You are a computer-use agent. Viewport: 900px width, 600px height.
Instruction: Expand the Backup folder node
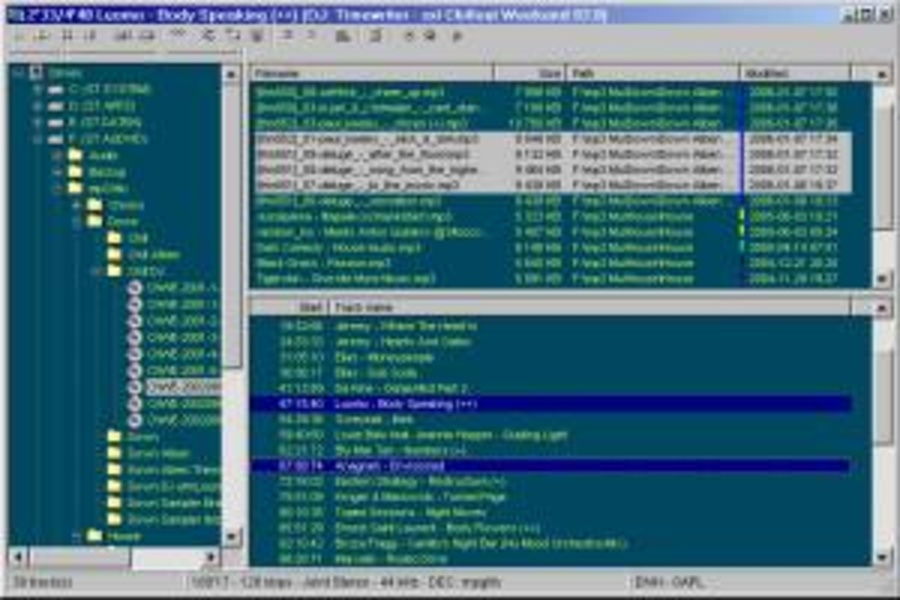tap(57, 172)
